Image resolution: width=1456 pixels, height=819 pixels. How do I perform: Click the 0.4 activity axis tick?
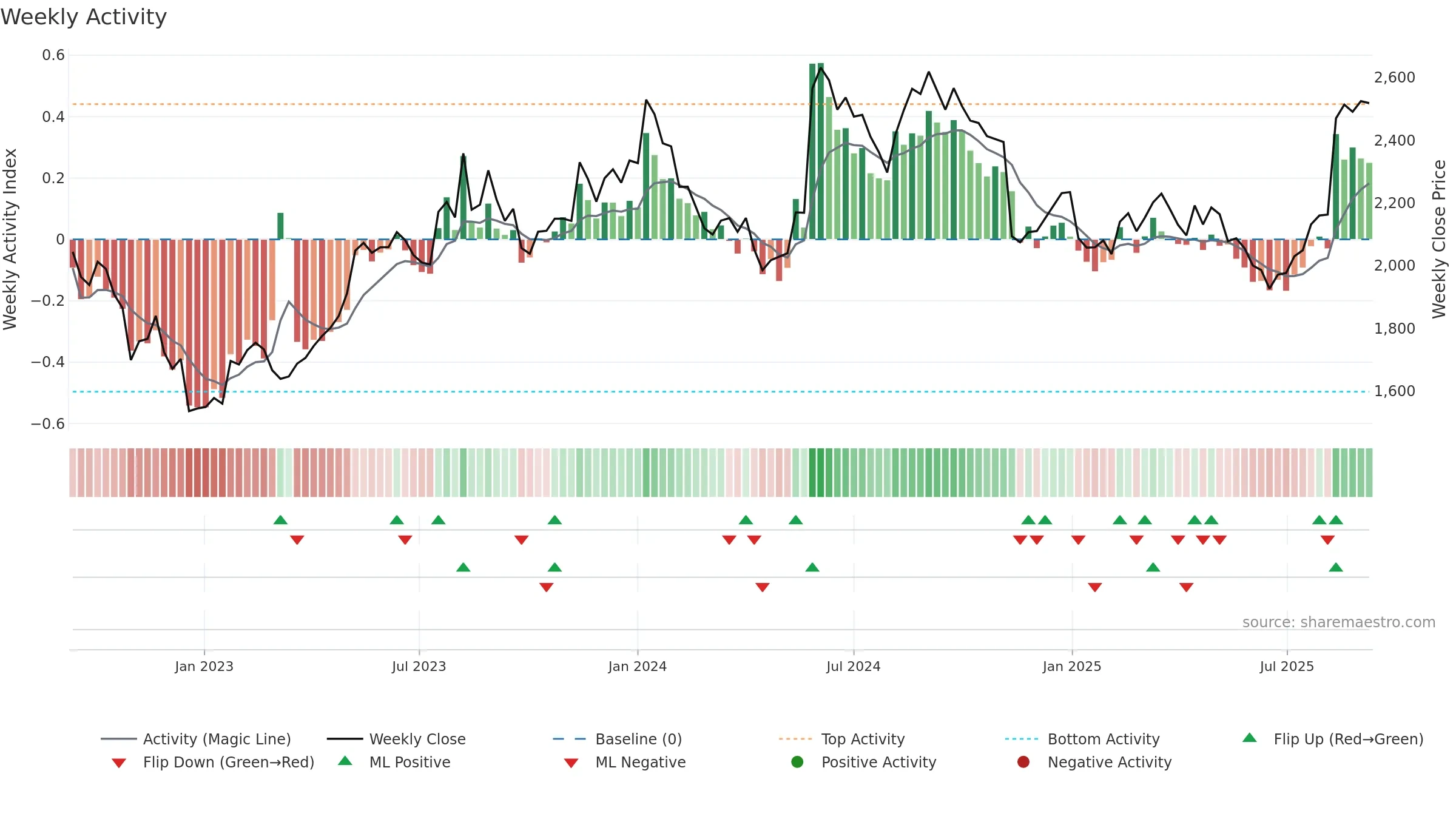53,116
